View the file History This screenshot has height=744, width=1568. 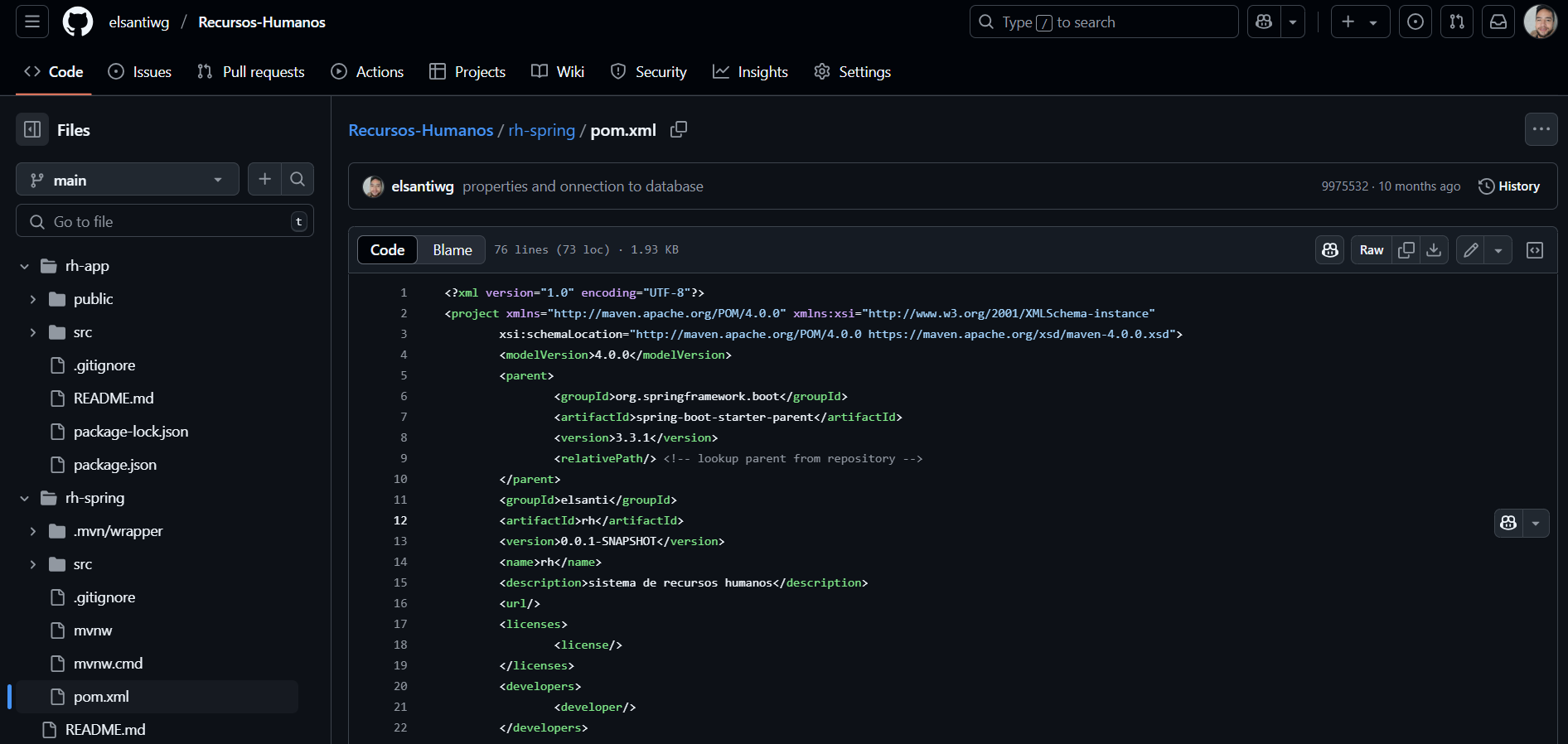[x=1509, y=186]
